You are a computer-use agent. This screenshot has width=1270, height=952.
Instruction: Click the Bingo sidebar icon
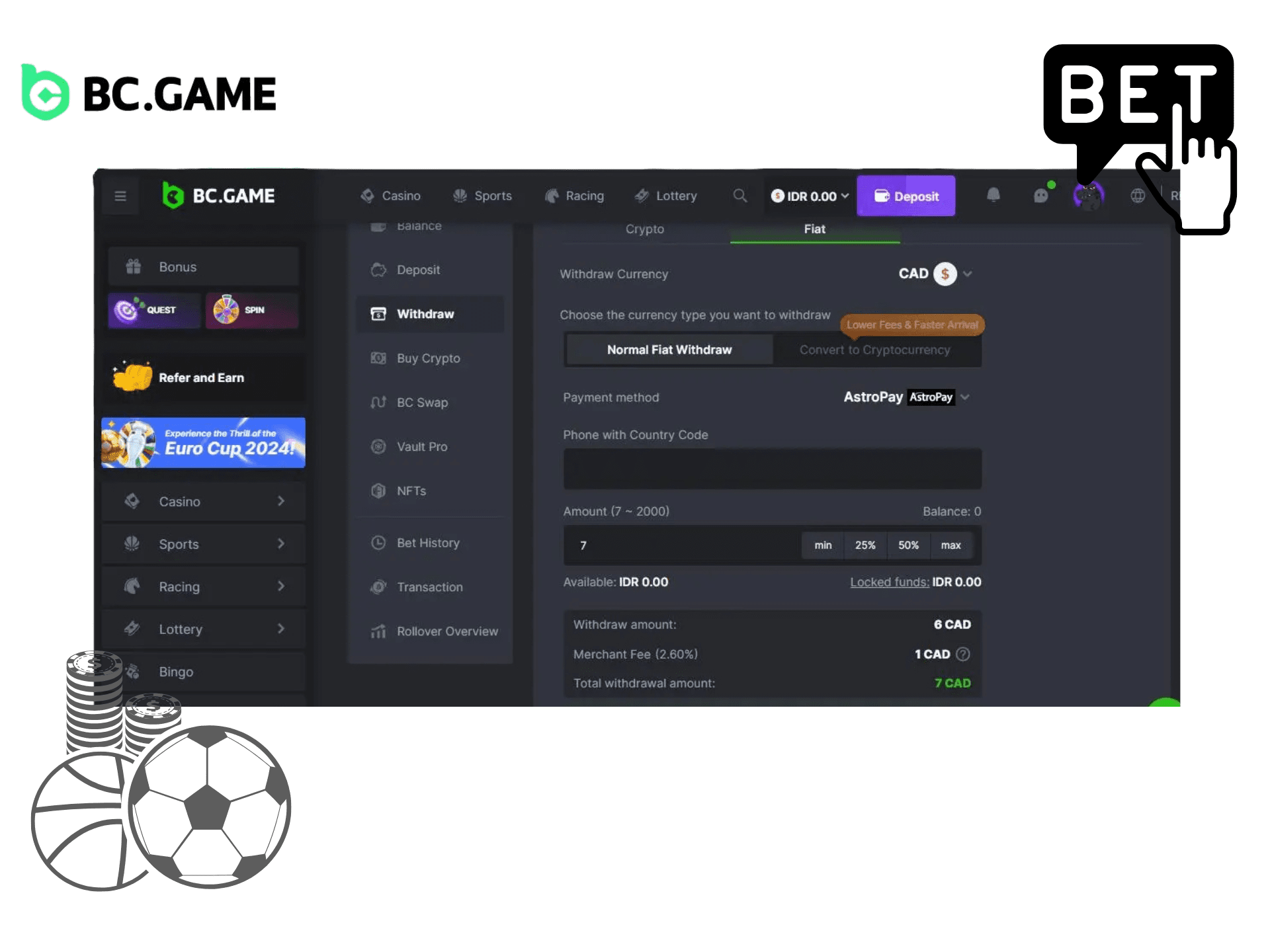(x=132, y=672)
